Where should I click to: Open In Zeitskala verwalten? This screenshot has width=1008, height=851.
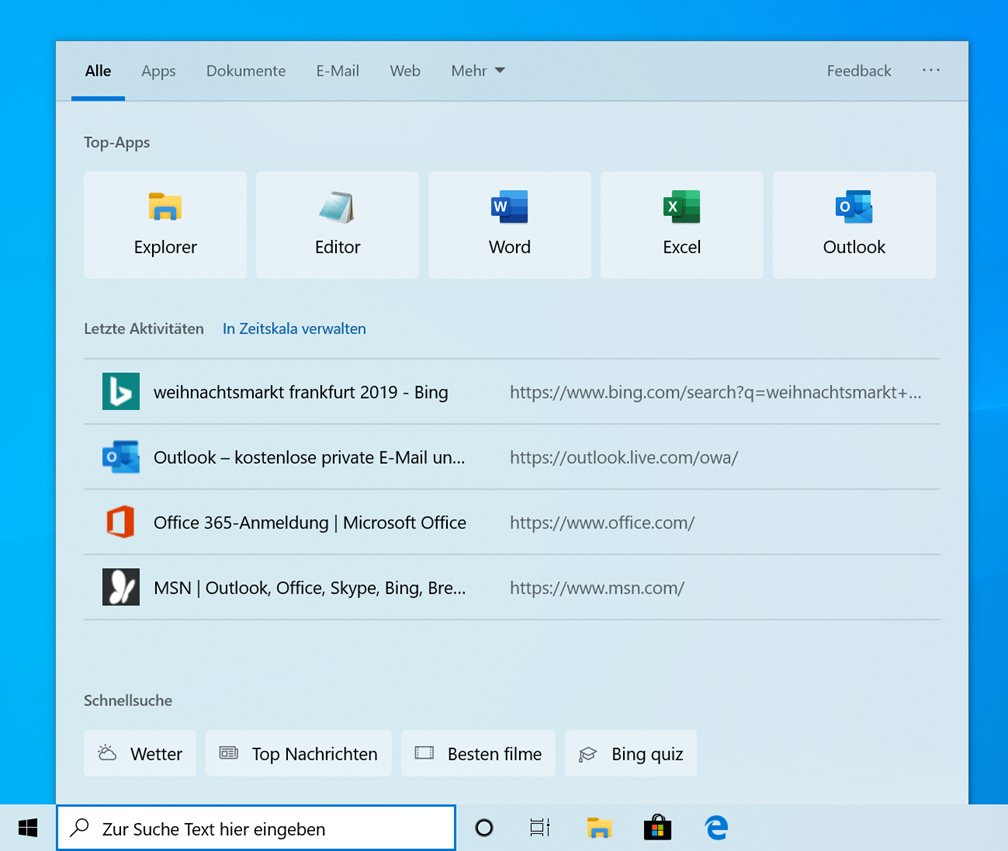294,328
